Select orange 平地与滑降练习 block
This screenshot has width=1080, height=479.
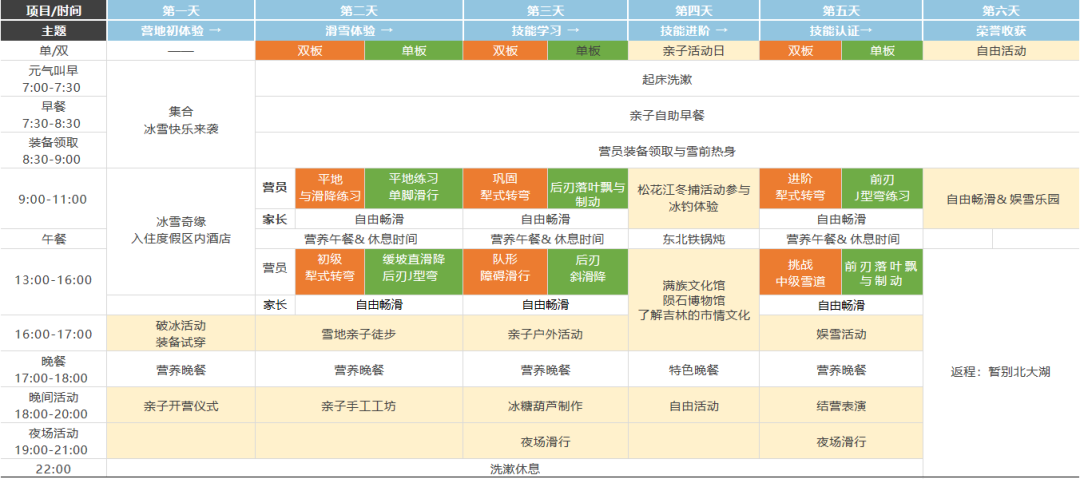[330, 188]
